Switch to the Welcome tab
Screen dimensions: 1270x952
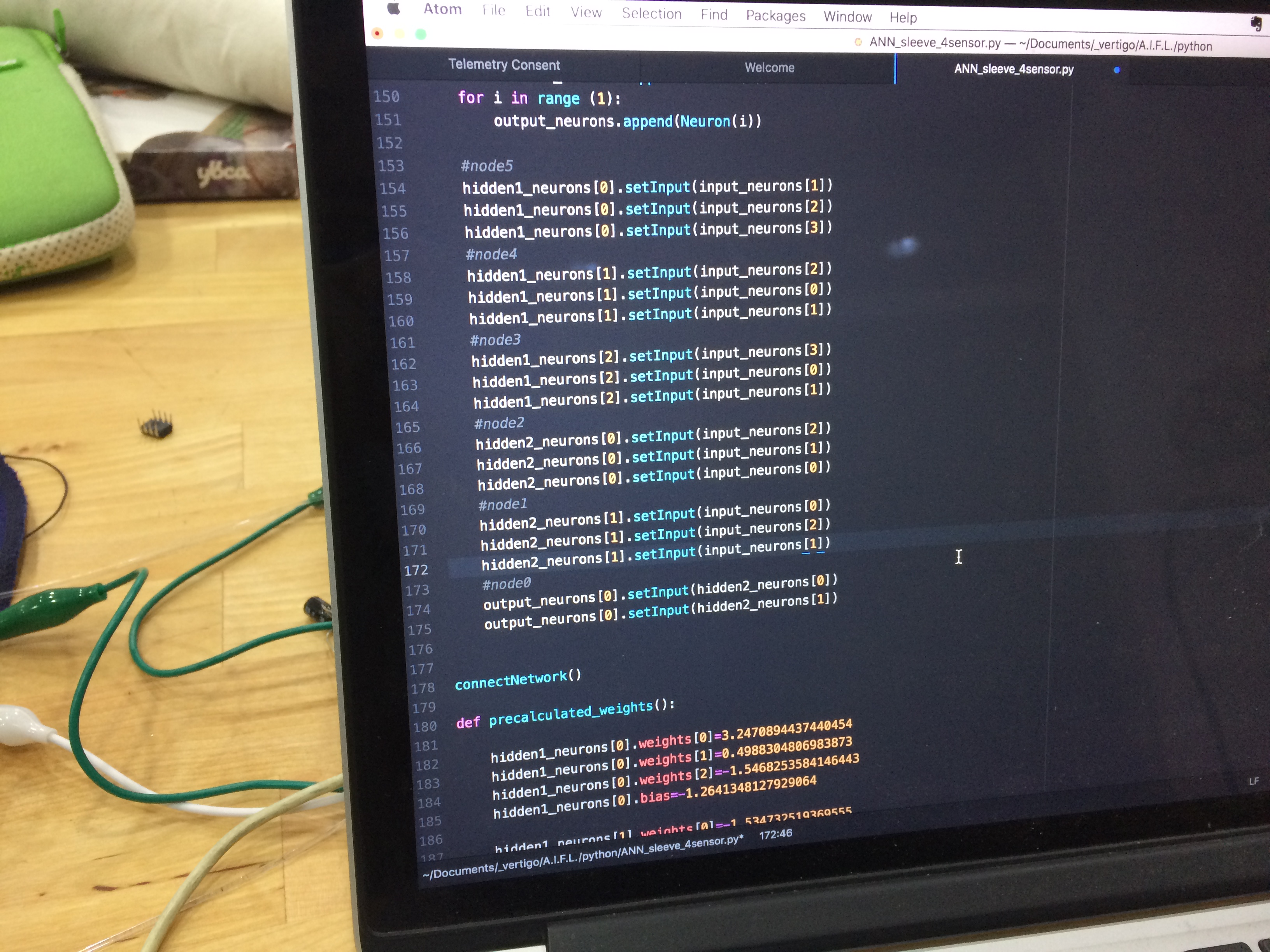pyautogui.click(x=769, y=68)
